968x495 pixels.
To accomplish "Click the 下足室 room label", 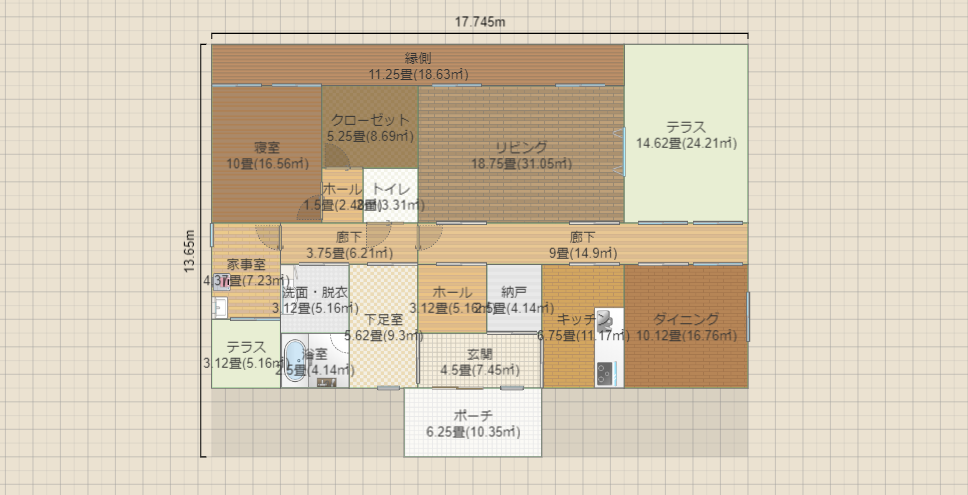I will [383, 320].
